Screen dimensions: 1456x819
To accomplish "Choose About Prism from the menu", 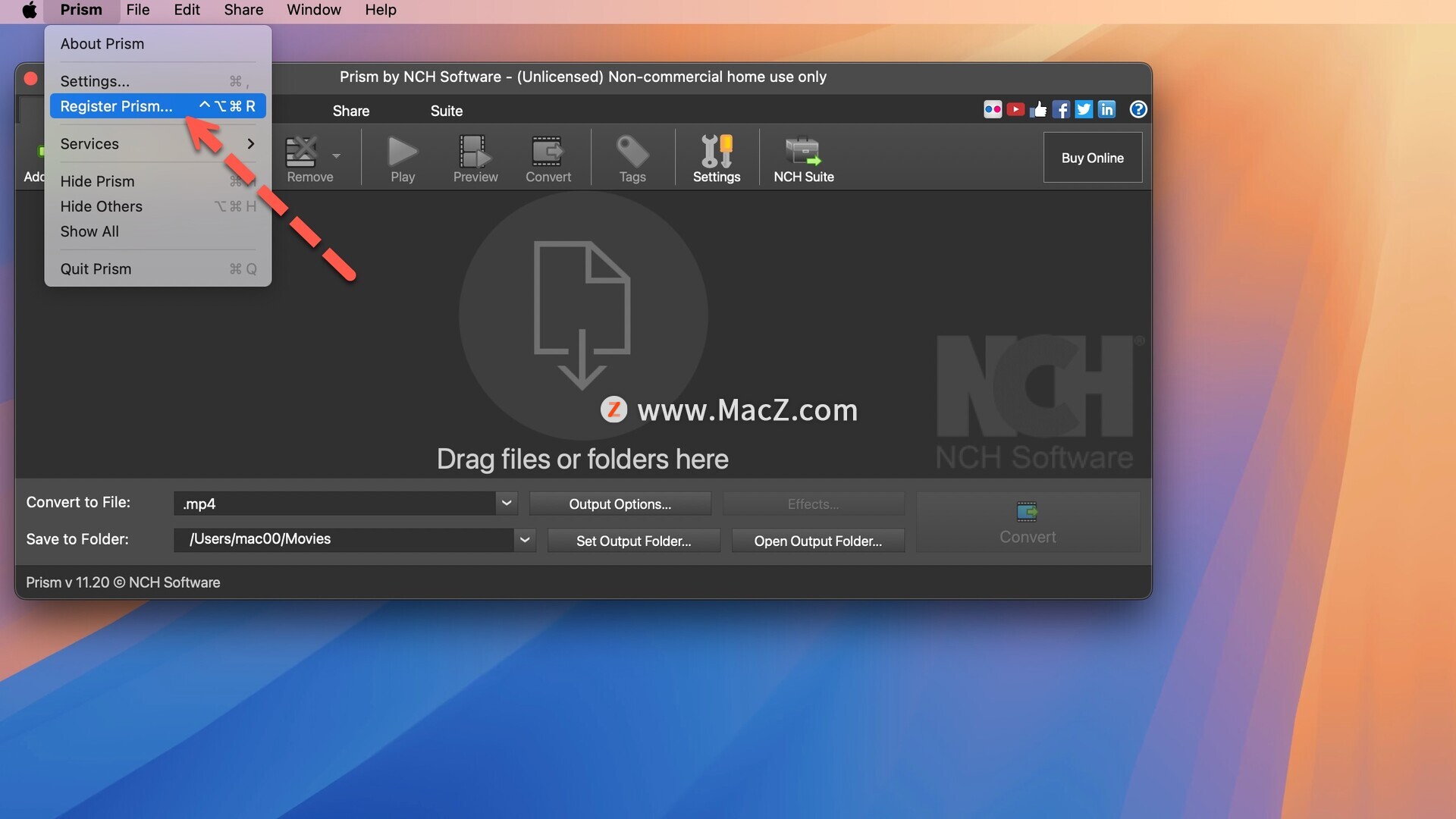I will (x=158, y=44).
